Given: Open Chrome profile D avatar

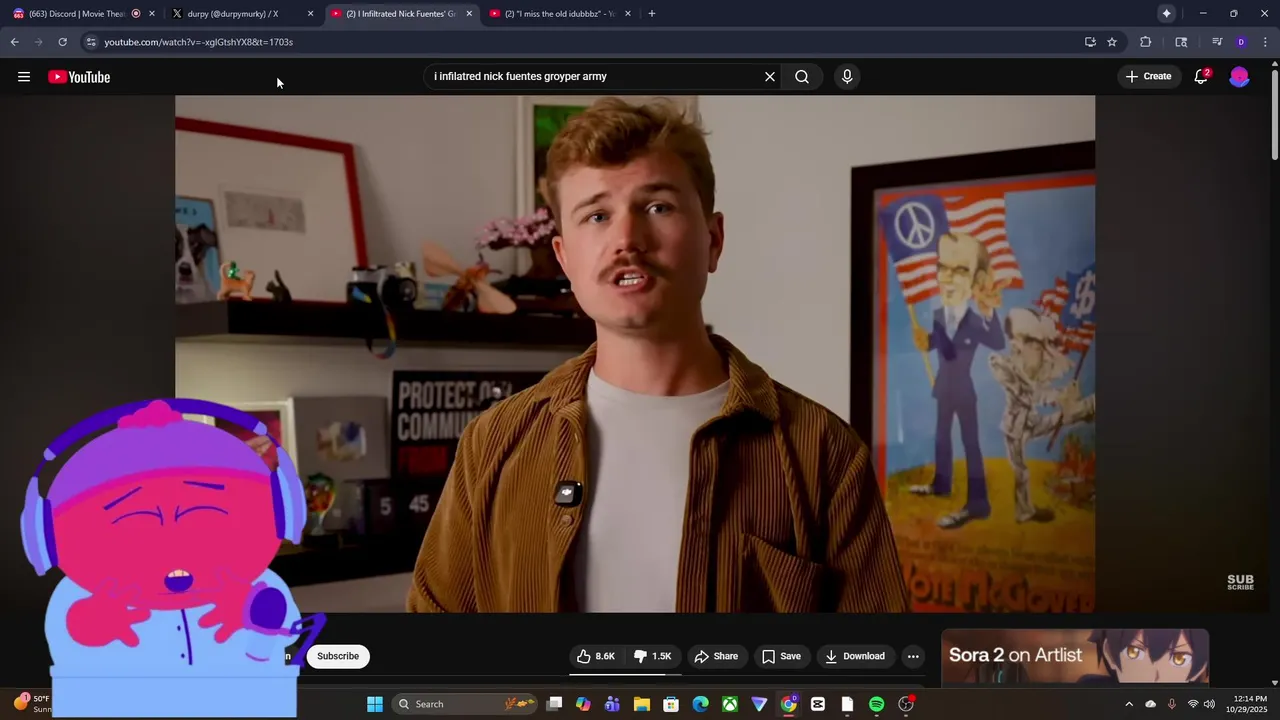Looking at the screenshot, I should click(1241, 42).
